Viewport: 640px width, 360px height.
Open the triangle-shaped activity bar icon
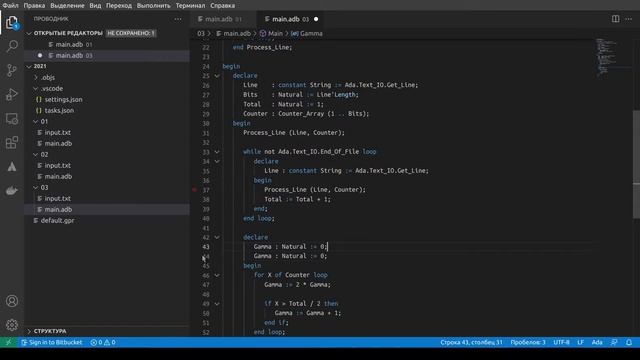12,167
